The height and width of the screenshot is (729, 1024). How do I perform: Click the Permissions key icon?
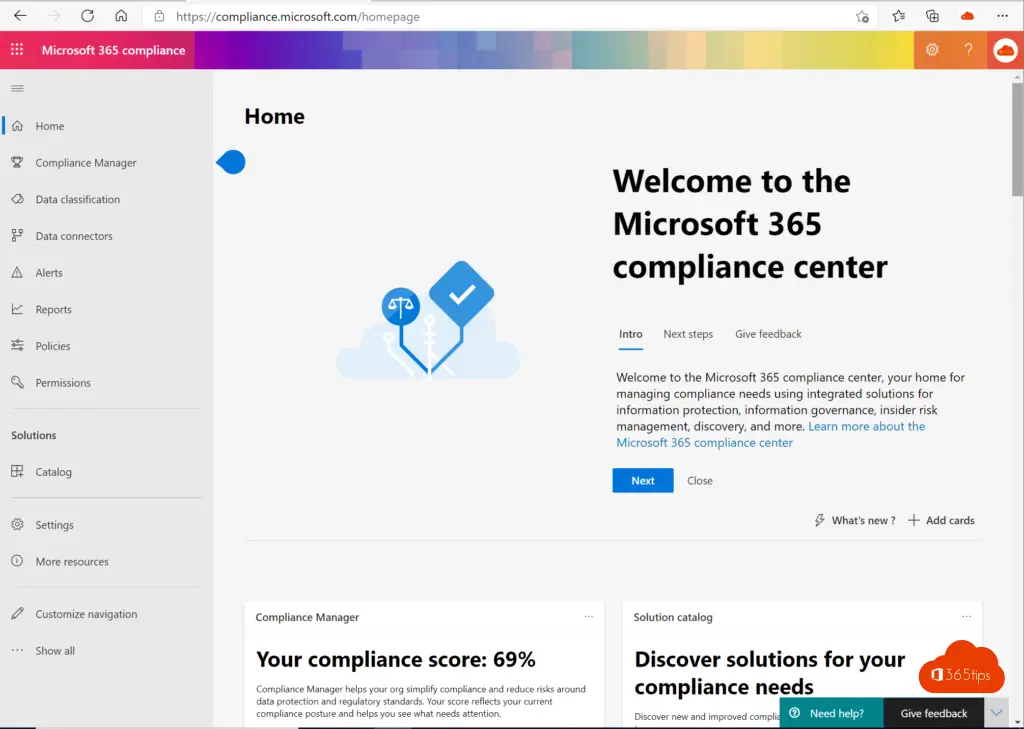click(x=18, y=382)
